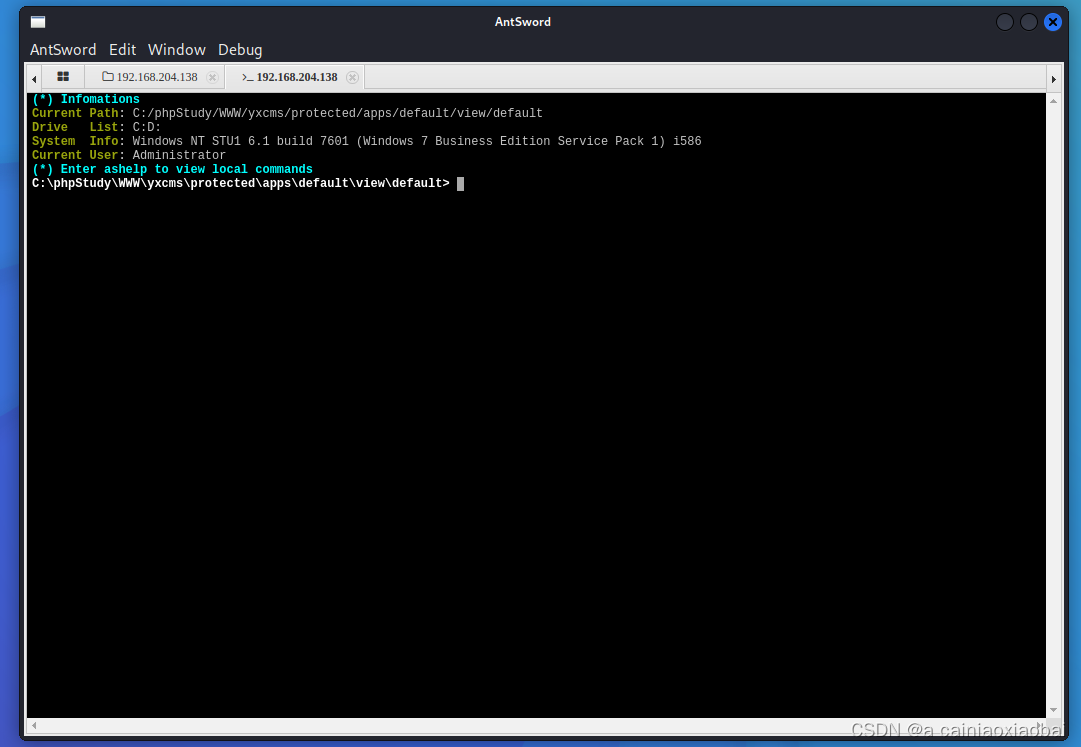1081x747 pixels.
Task: Maximize the AntSword window
Action: point(1029,22)
